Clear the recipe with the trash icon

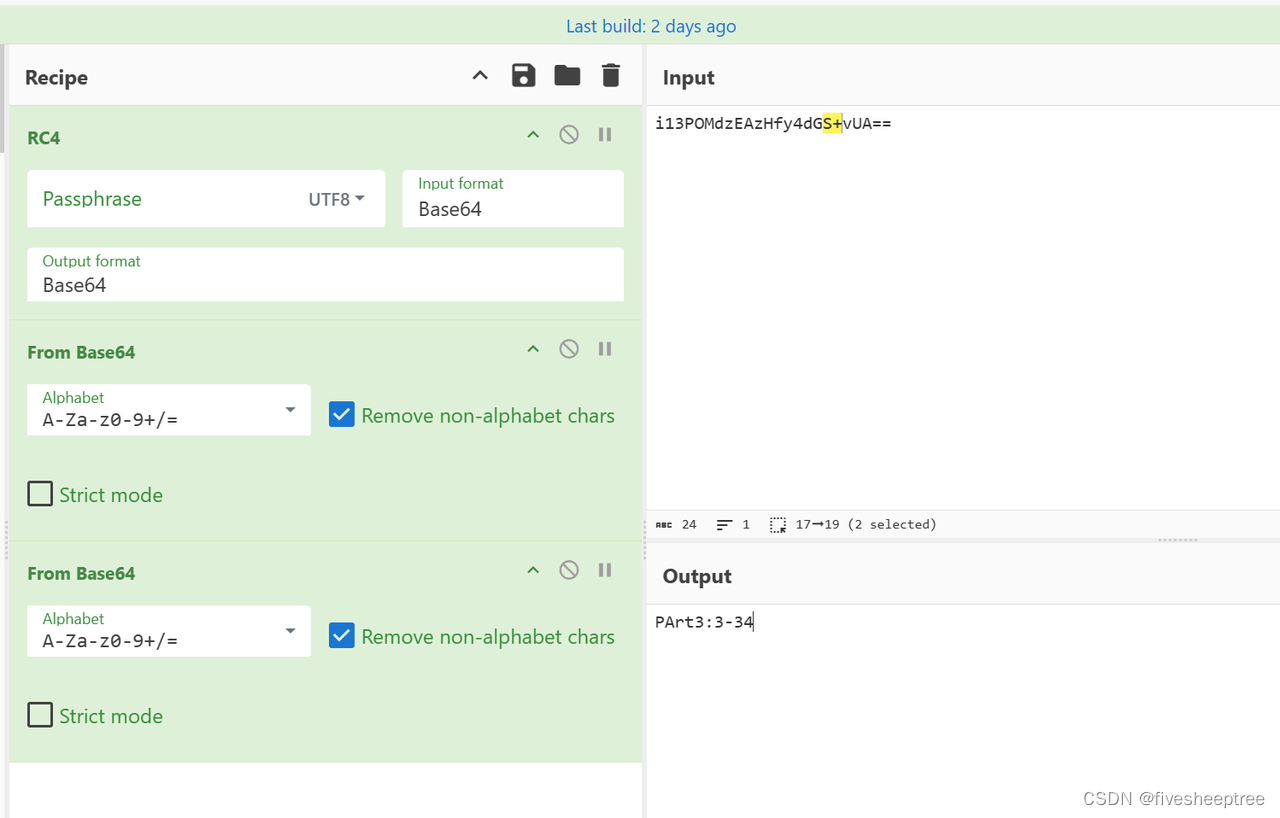click(x=610, y=75)
